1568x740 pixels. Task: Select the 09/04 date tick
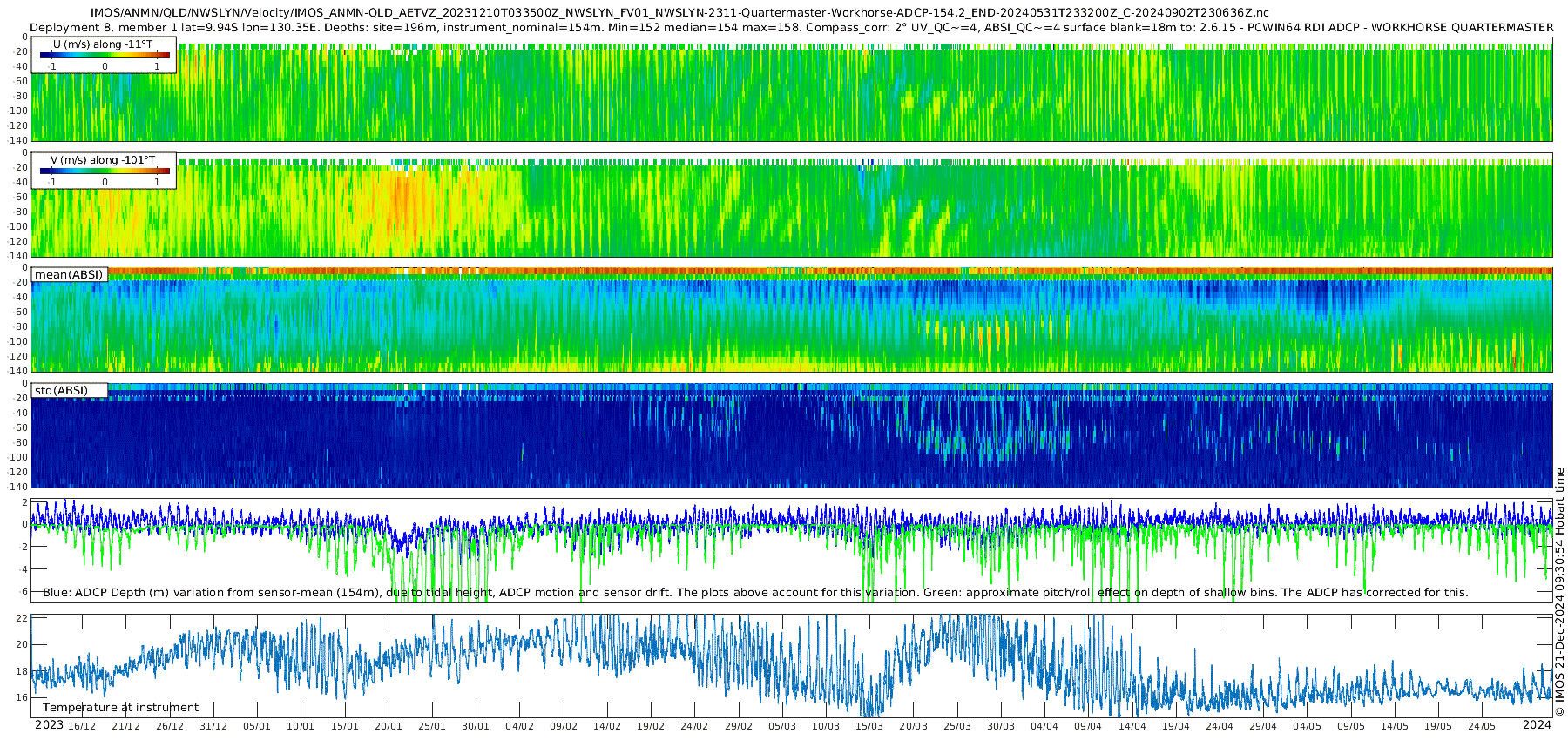pos(1088,726)
